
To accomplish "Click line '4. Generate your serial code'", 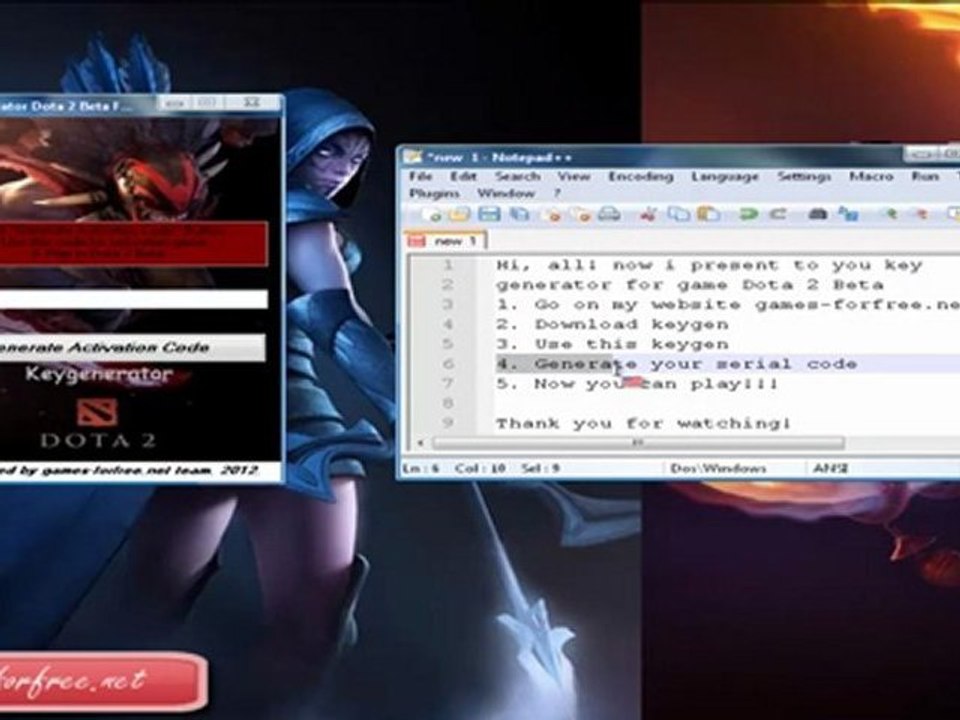I will tap(676, 364).
